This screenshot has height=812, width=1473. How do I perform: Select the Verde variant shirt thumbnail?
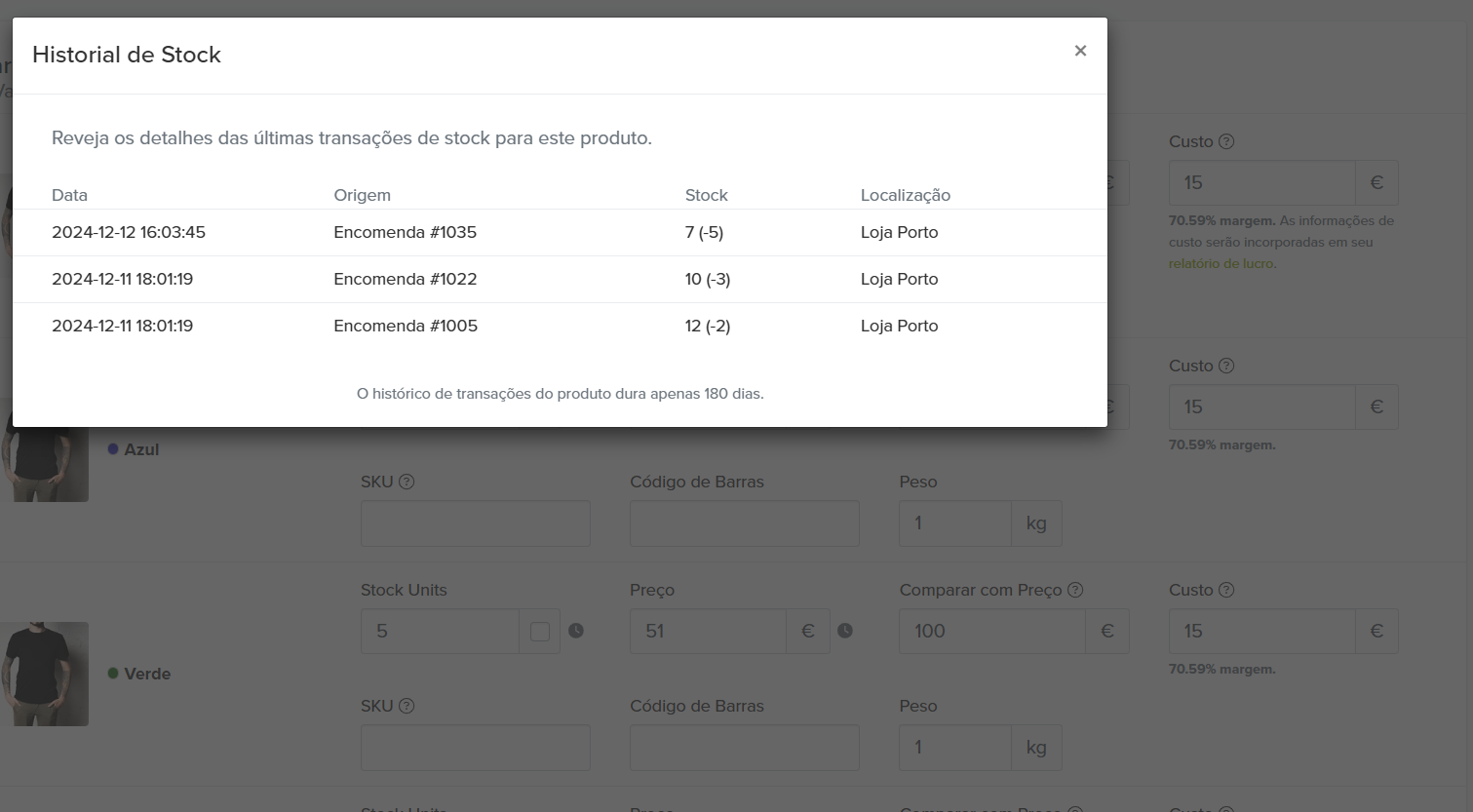point(45,674)
